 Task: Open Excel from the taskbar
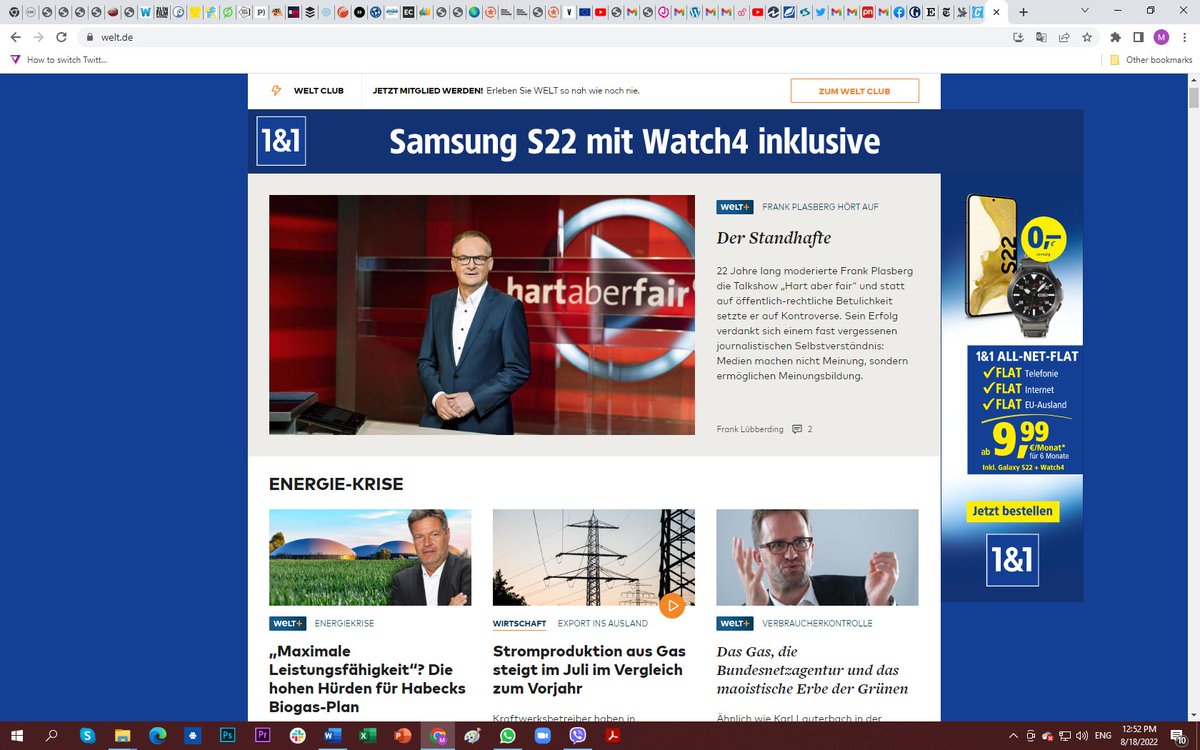pyautogui.click(x=367, y=735)
